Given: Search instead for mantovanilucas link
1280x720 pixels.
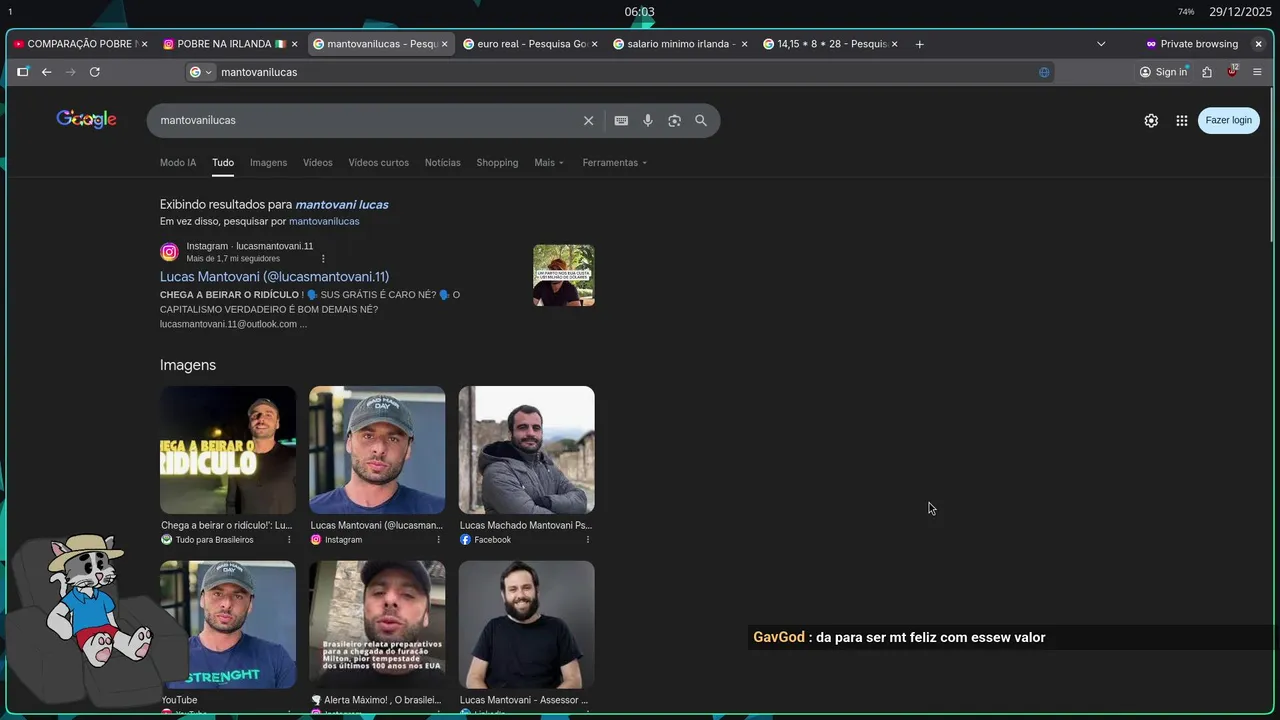Looking at the screenshot, I should (x=324, y=221).
